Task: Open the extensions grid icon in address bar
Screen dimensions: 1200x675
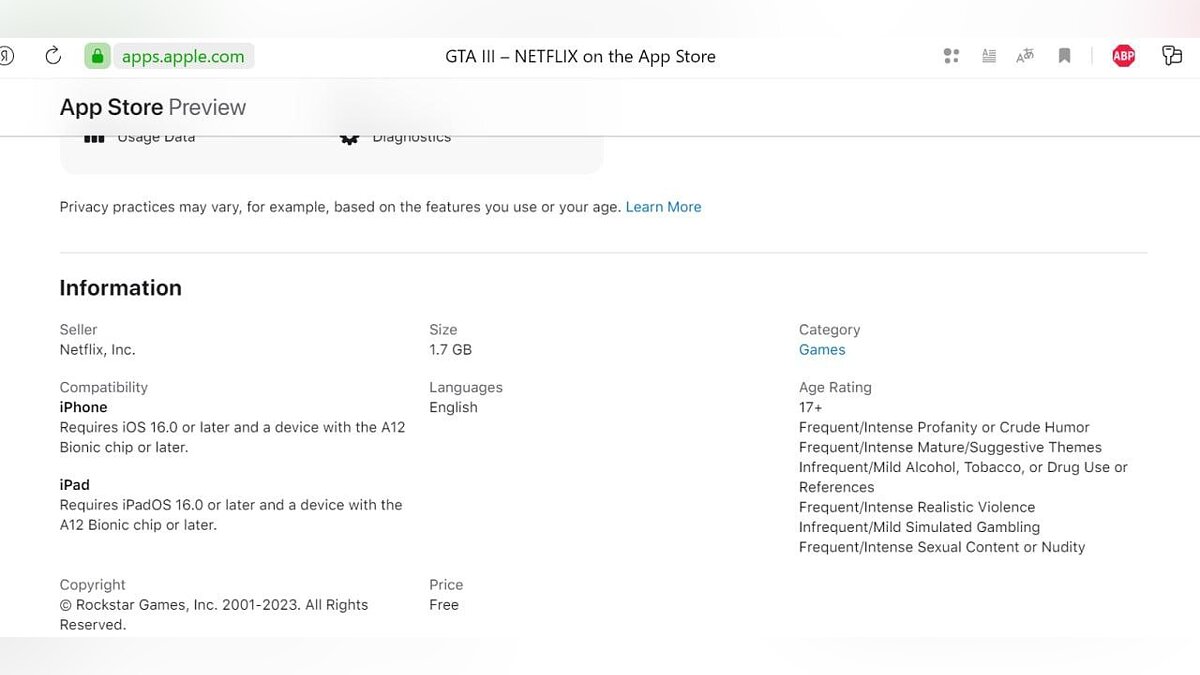Action: point(951,56)
